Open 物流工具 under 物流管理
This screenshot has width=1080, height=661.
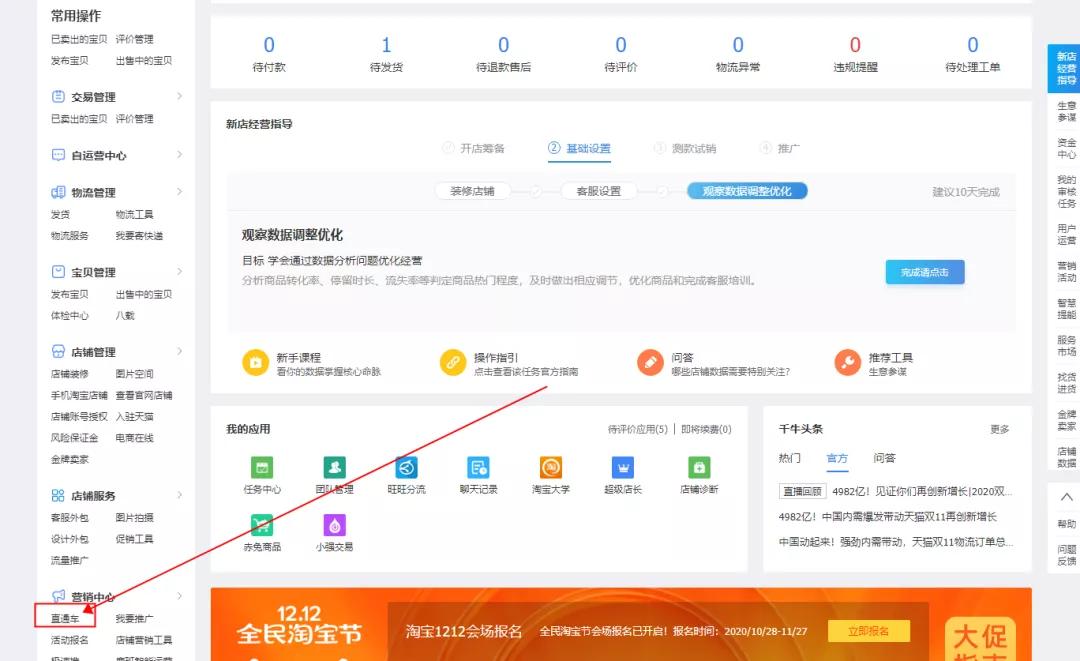coord(134,214)
